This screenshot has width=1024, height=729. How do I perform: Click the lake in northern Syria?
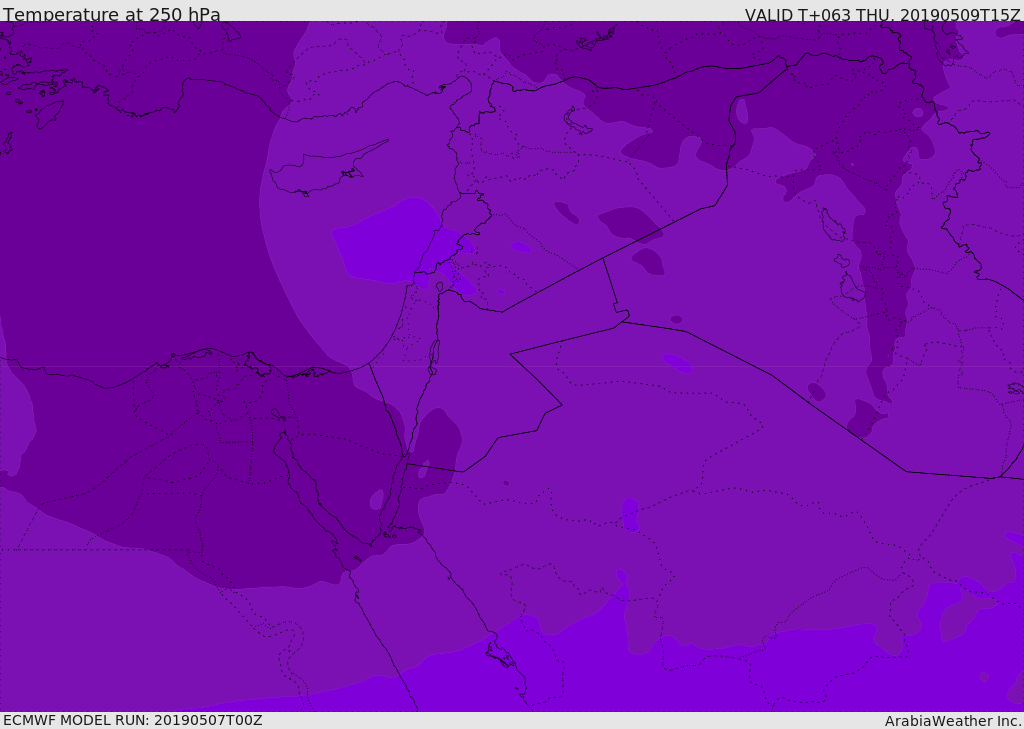[578, 121]
